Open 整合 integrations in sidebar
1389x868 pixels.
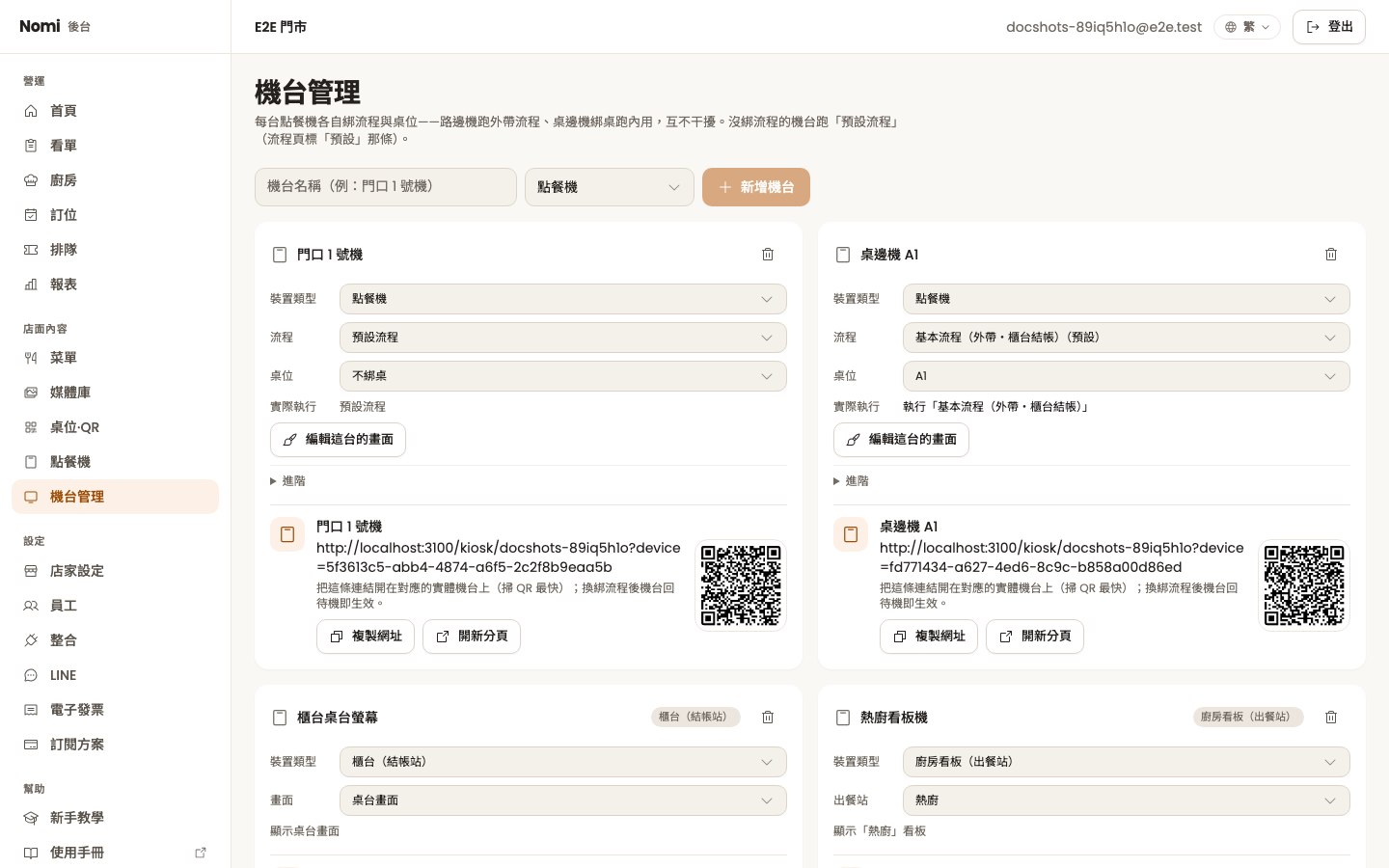pyautogui.click(x=115, y=640)
